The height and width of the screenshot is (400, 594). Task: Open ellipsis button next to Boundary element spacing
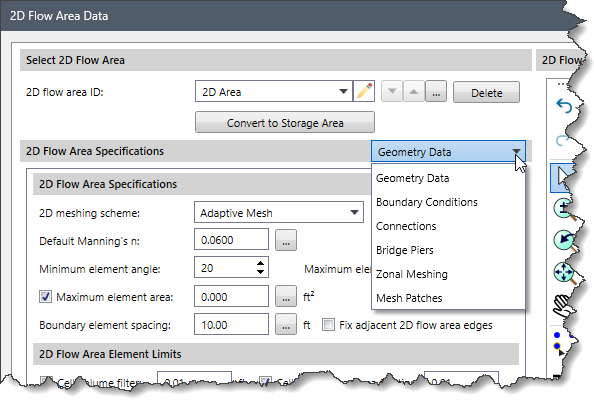286,324
